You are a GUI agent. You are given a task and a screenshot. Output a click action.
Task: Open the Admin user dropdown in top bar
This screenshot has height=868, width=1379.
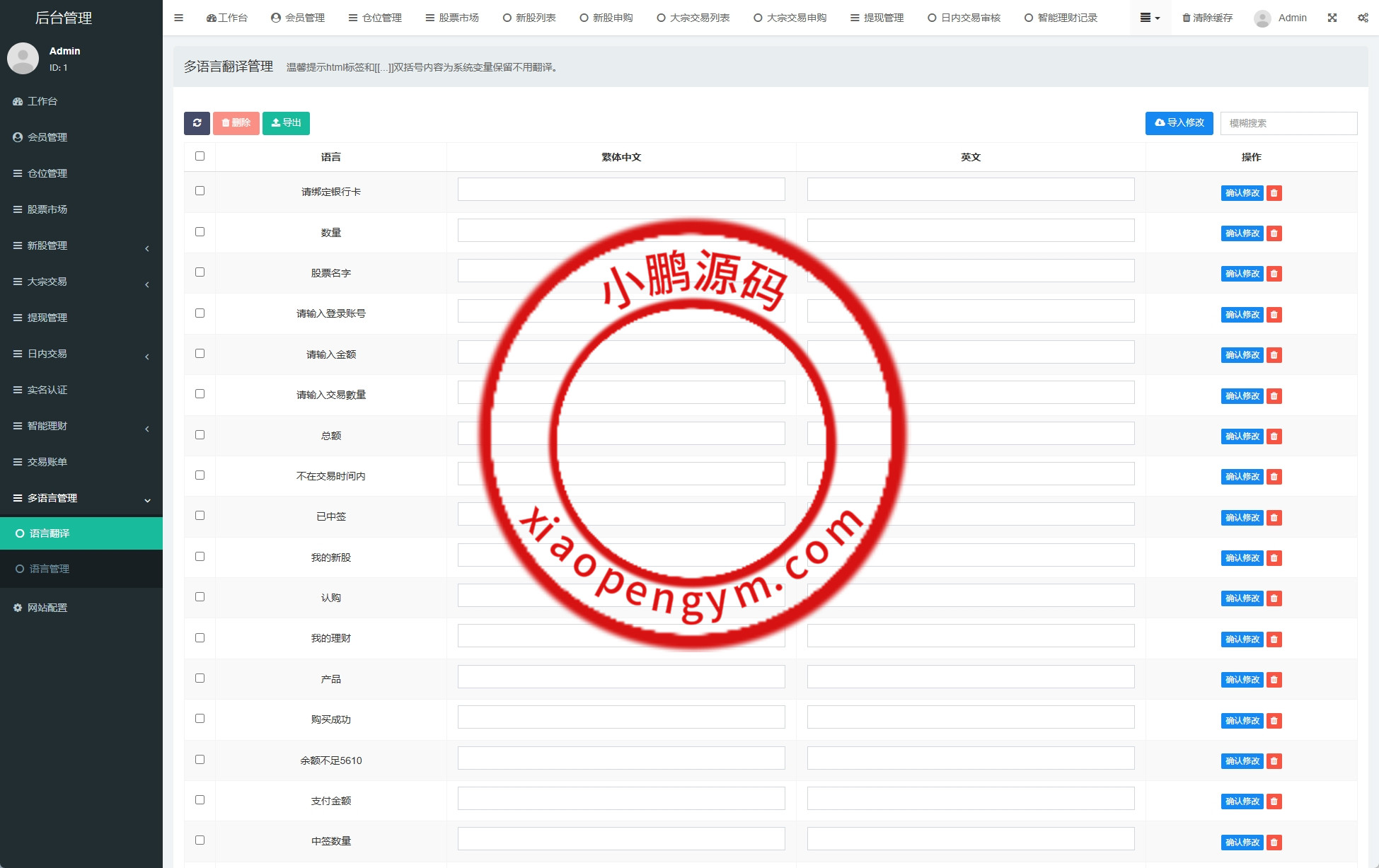click(1281, 18)
